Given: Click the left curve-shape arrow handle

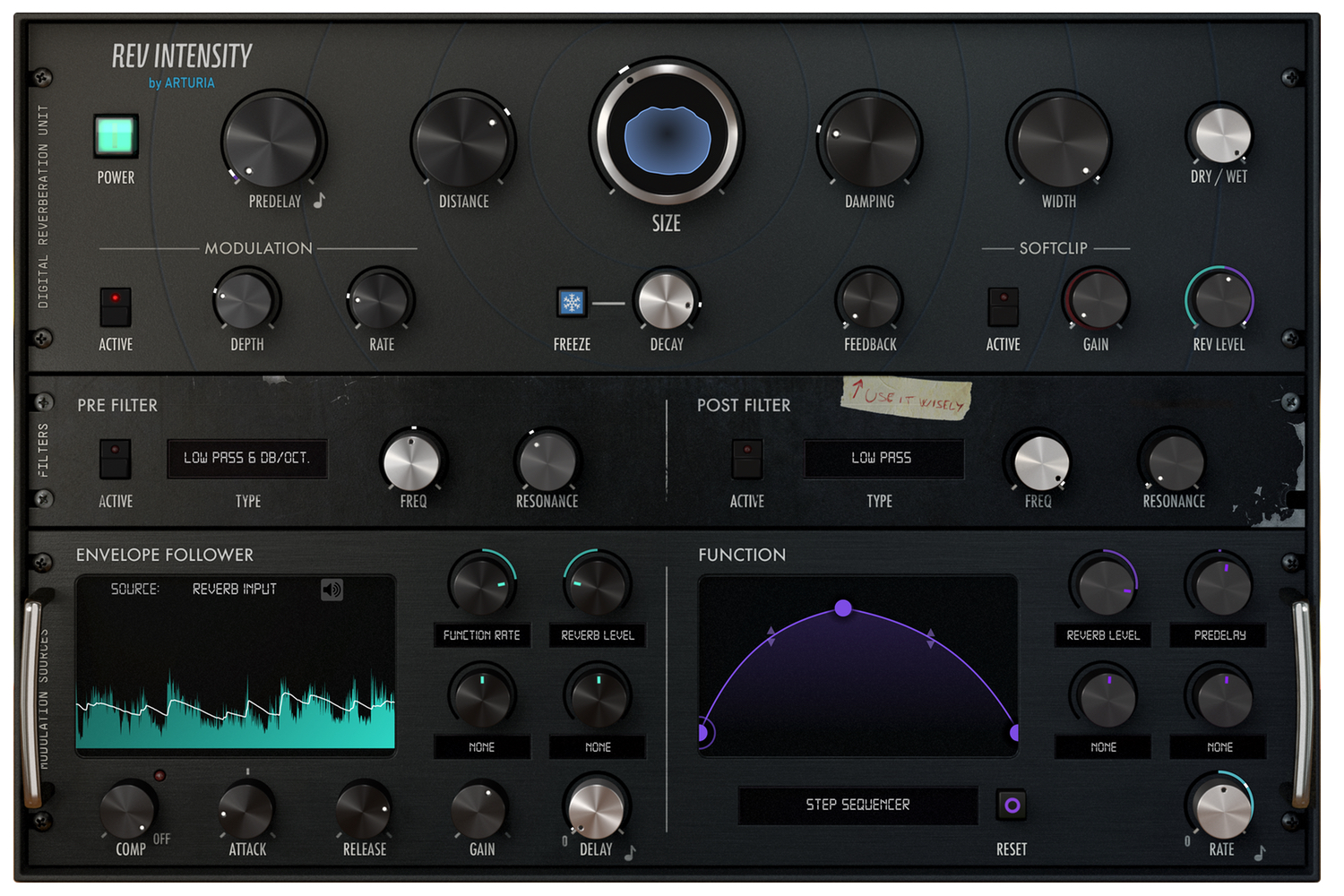Looking at the screenshot, I should [x=771, y=636].
